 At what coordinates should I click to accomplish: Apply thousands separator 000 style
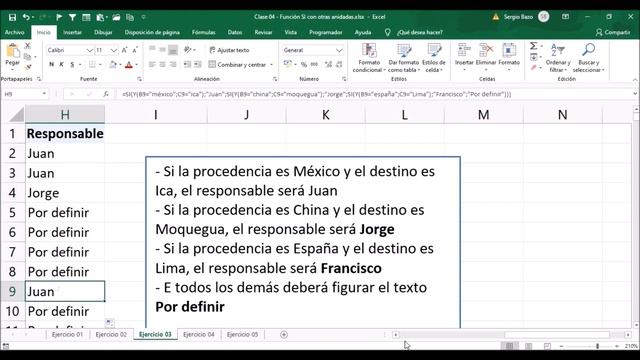[x=314, y=64]
